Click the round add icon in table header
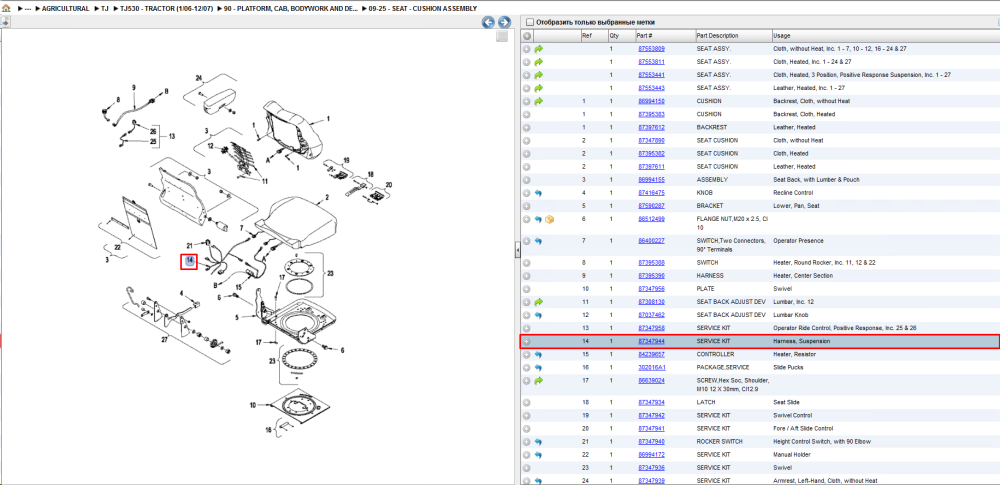The width and height of the screenshot is (1000, 485). point(527,36)
